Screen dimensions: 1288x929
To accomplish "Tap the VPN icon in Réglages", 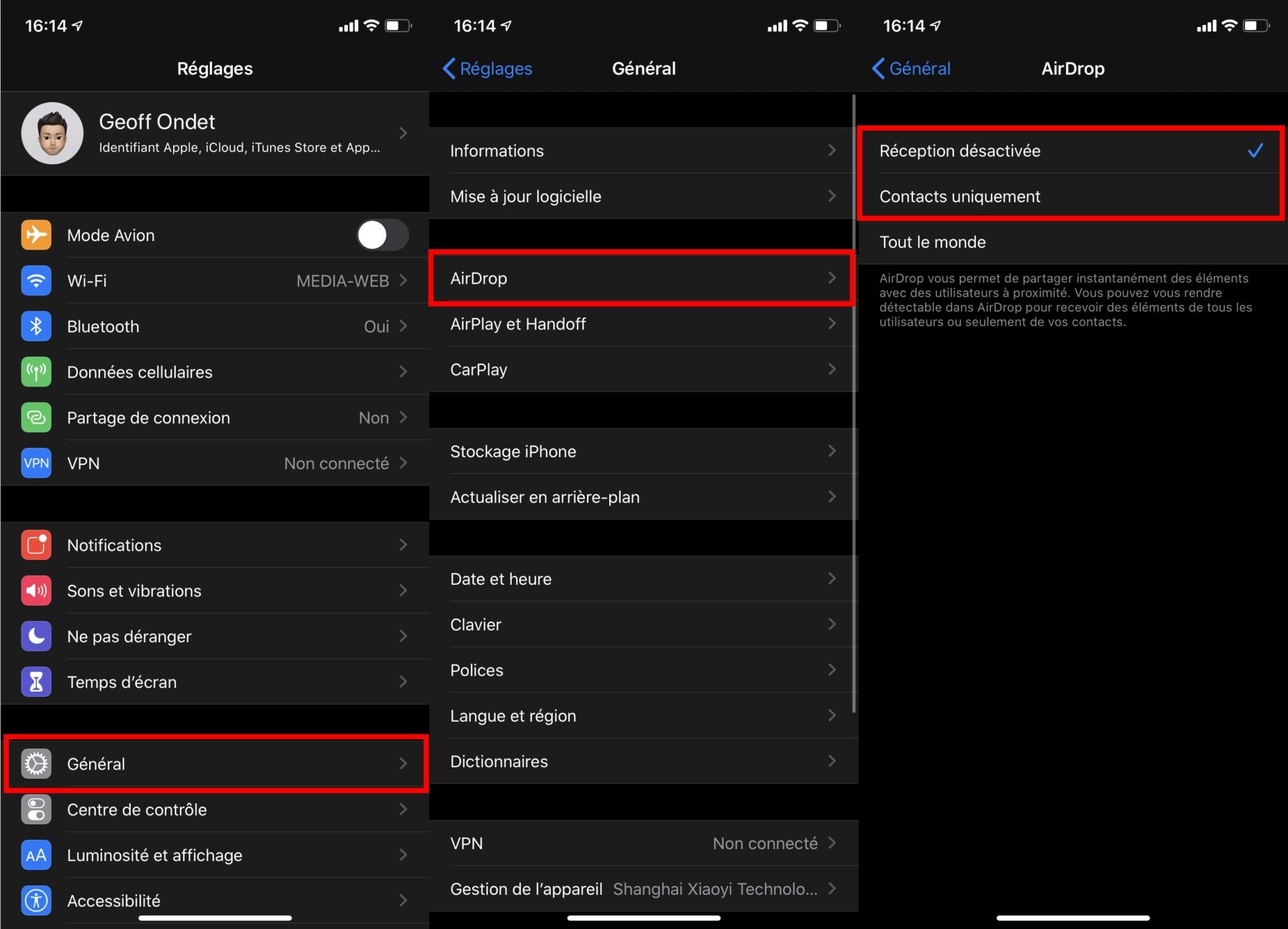I will point(36,463).
